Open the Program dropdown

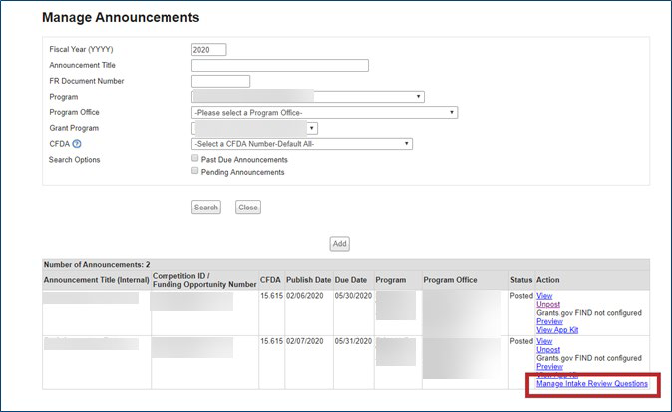pyautogui.click(x=307, y=97)
